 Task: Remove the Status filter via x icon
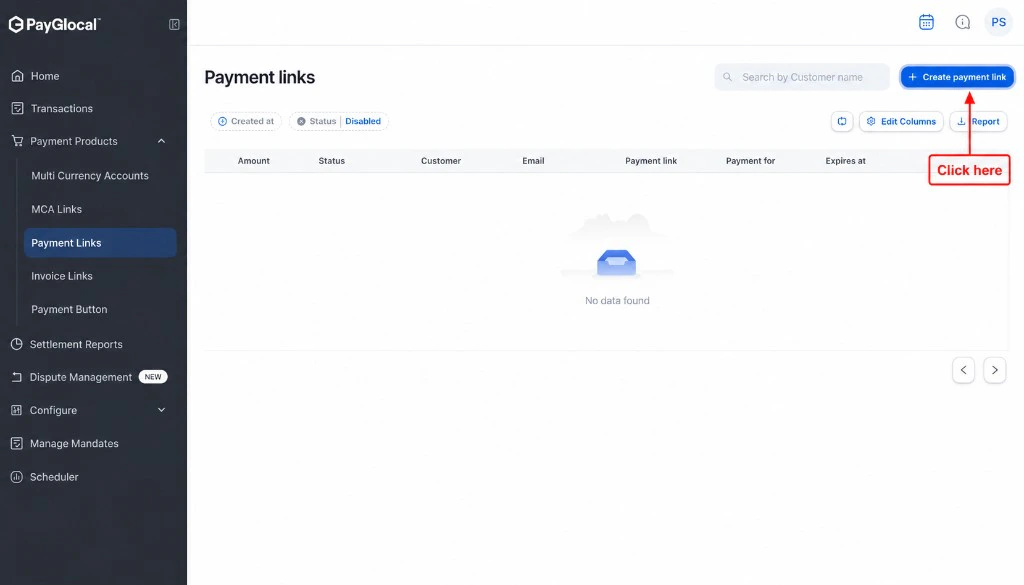click(301, 121)
